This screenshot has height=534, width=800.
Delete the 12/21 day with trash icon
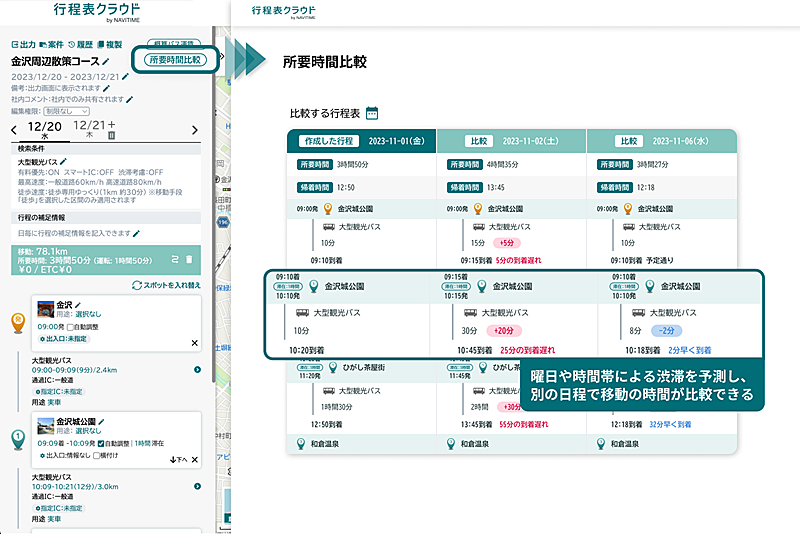[x=112, y=136]
